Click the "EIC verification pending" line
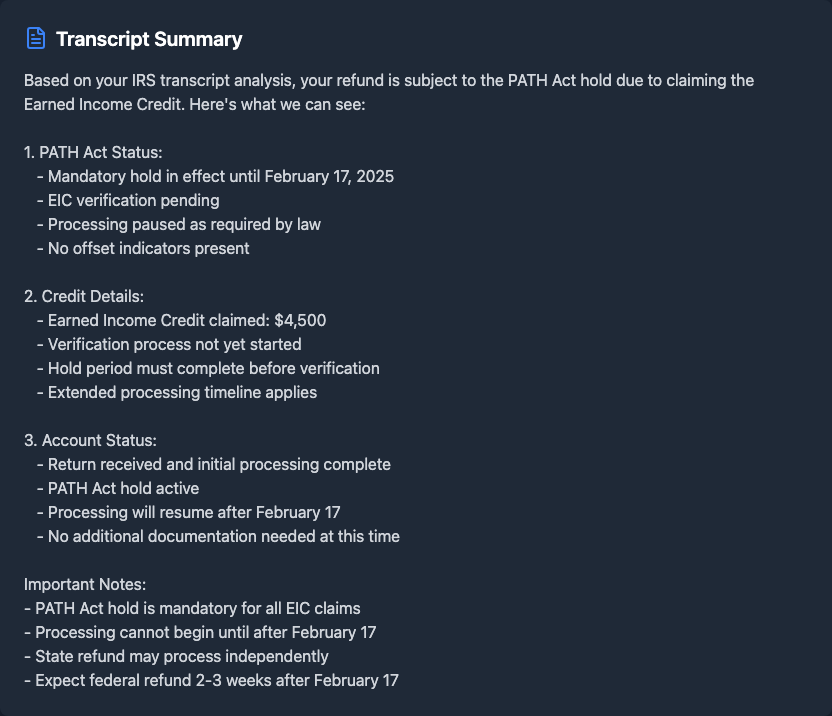The height and width of the screenshot is (716, 832). pyautogui.click(x=133, y=200)
